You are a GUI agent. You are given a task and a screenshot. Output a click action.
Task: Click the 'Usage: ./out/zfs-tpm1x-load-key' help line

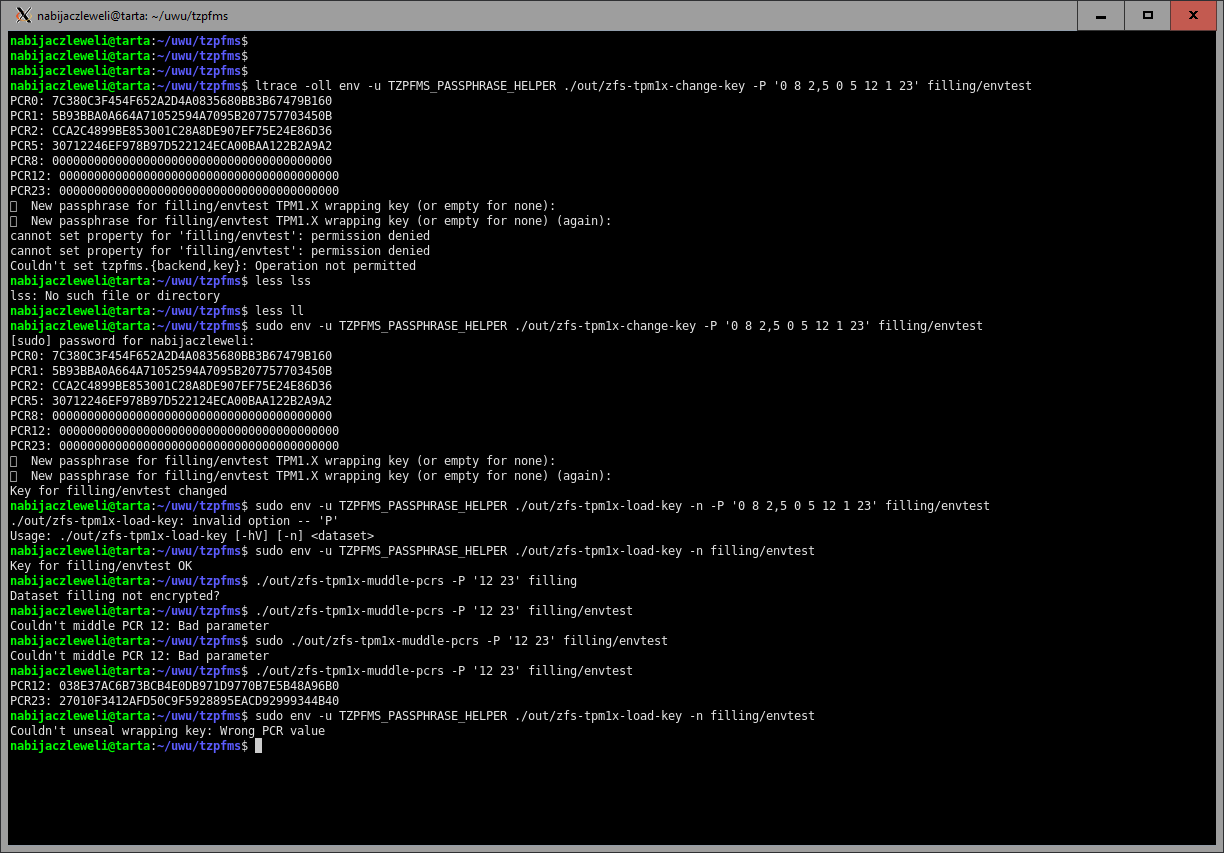191,536
